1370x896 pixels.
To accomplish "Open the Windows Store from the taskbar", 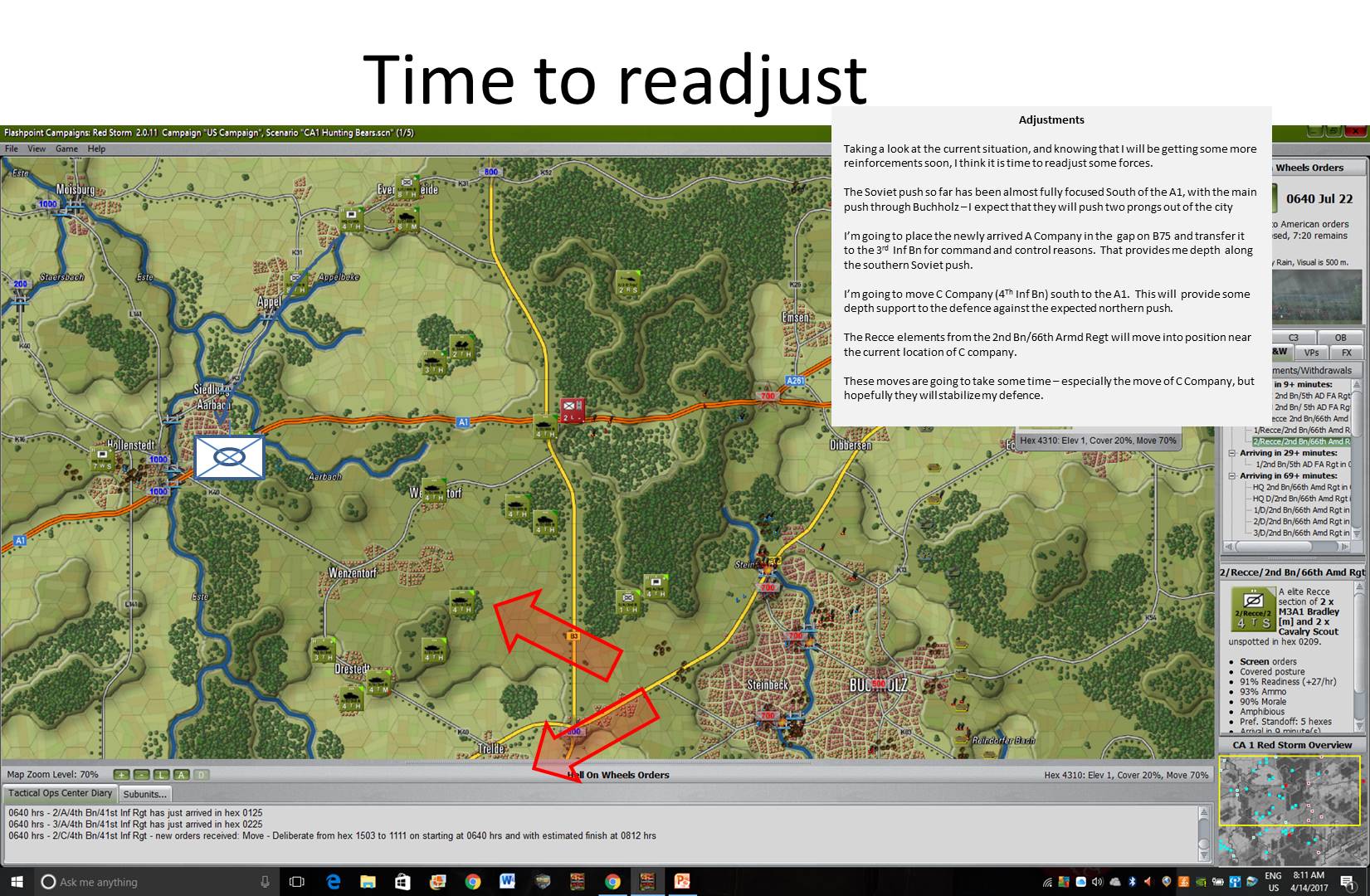I will coord(402,882).
